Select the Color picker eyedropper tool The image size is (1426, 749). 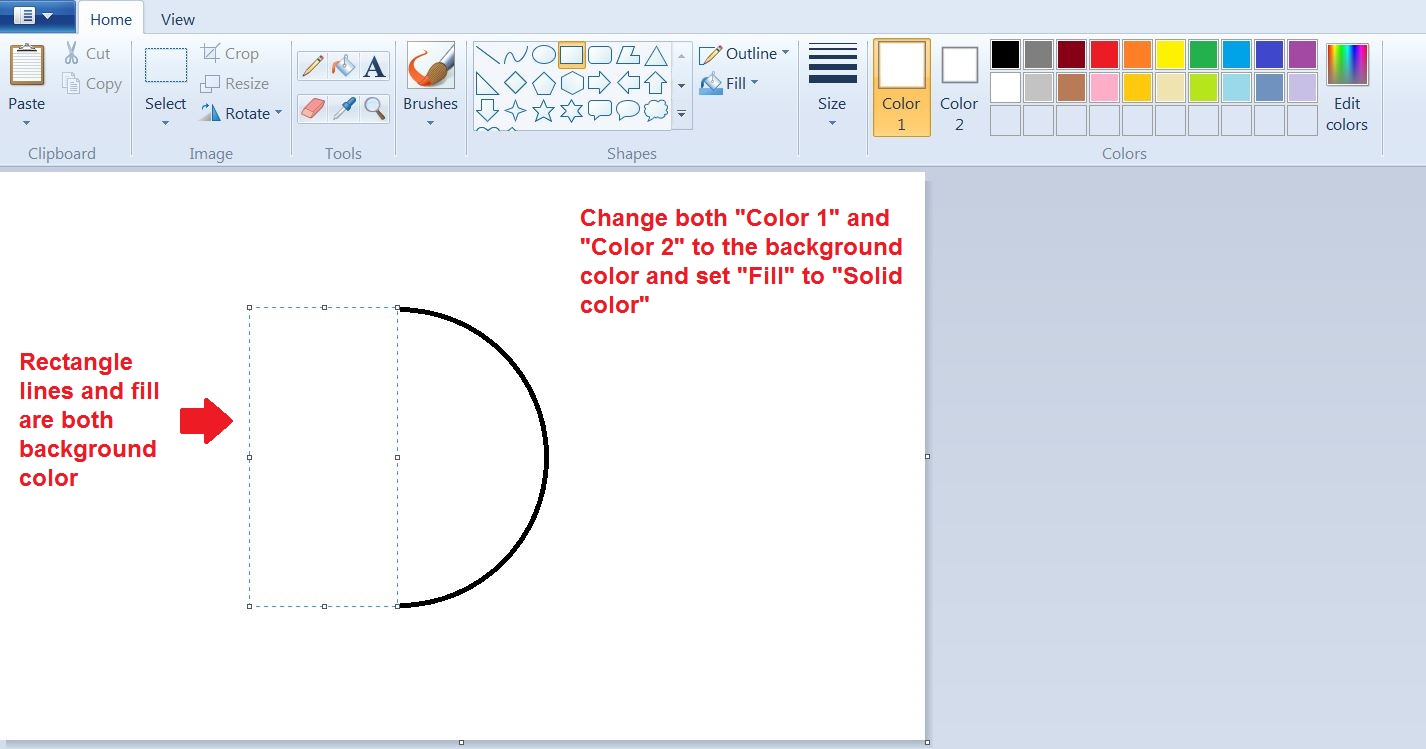(x=344, y=108)
